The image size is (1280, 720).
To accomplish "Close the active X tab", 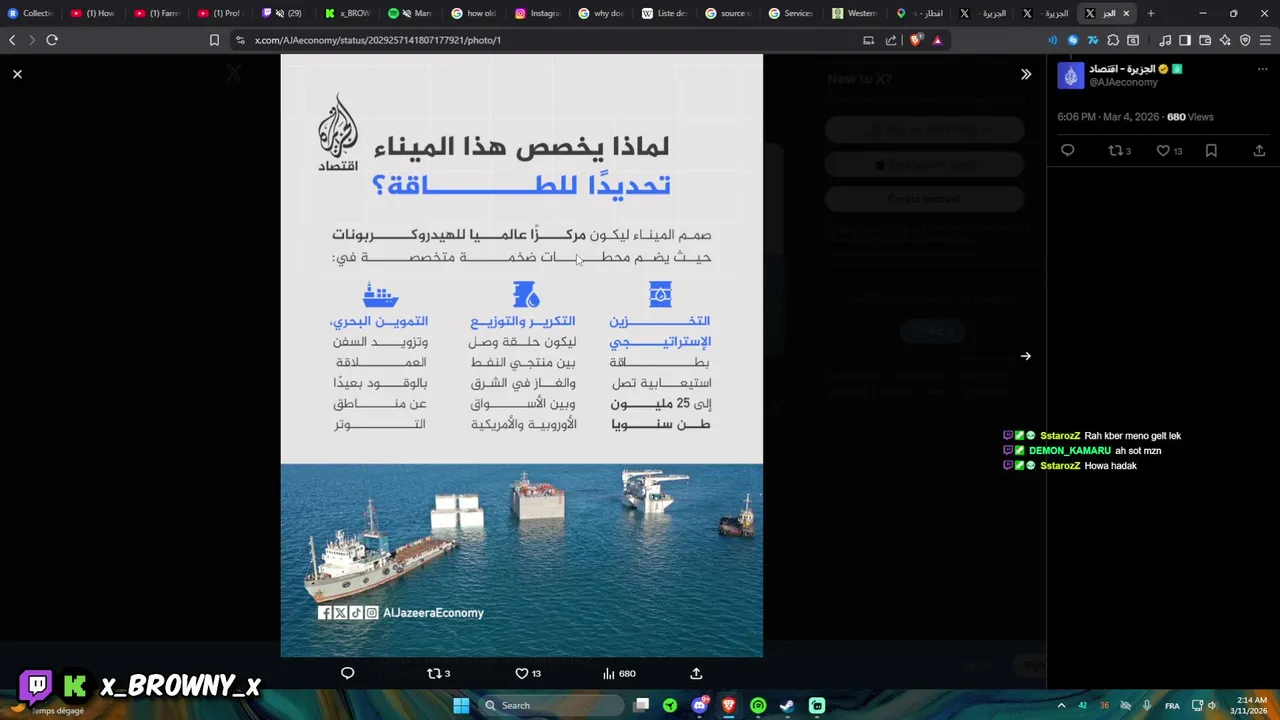I will (1126, 13).
